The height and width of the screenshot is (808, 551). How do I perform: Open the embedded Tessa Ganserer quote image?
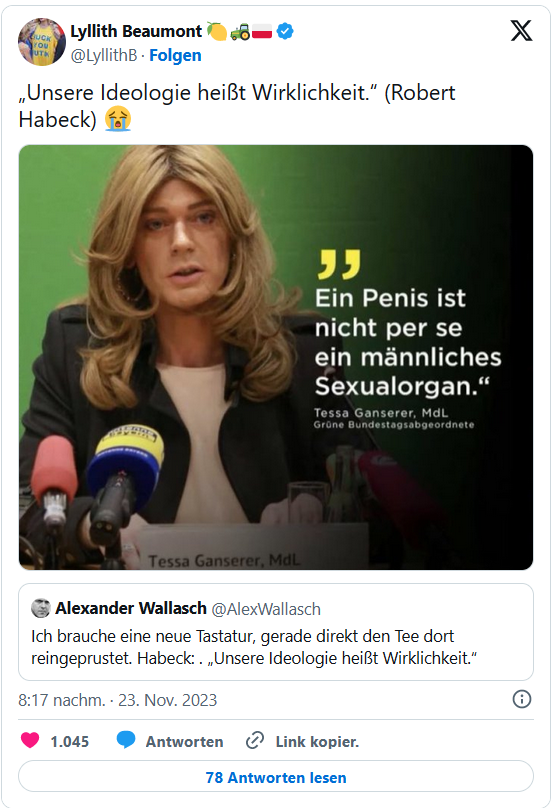tap(276, 357)
